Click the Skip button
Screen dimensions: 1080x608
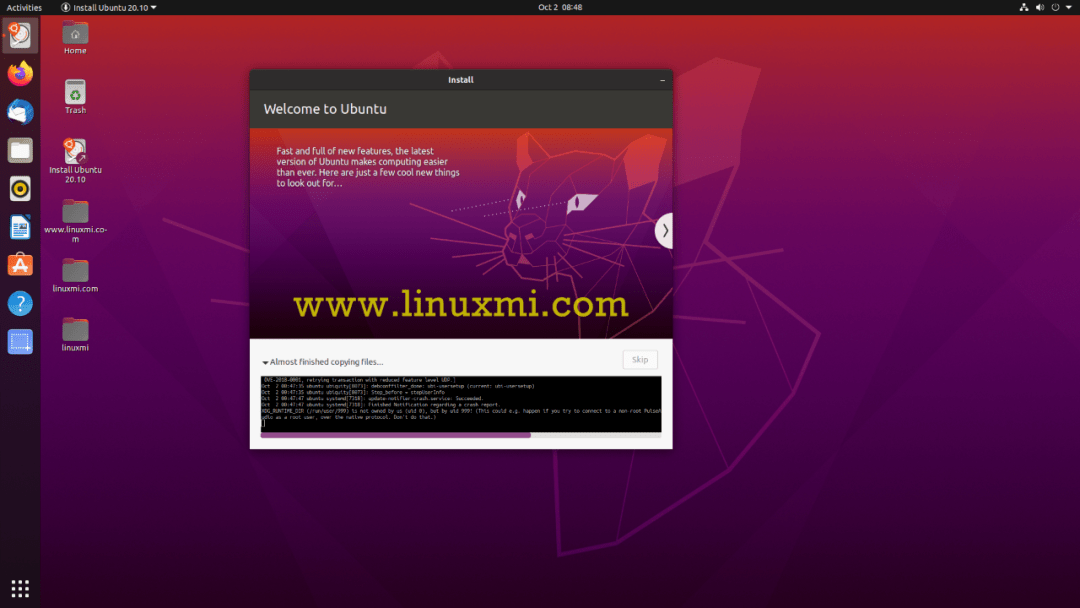coord(640,359)
